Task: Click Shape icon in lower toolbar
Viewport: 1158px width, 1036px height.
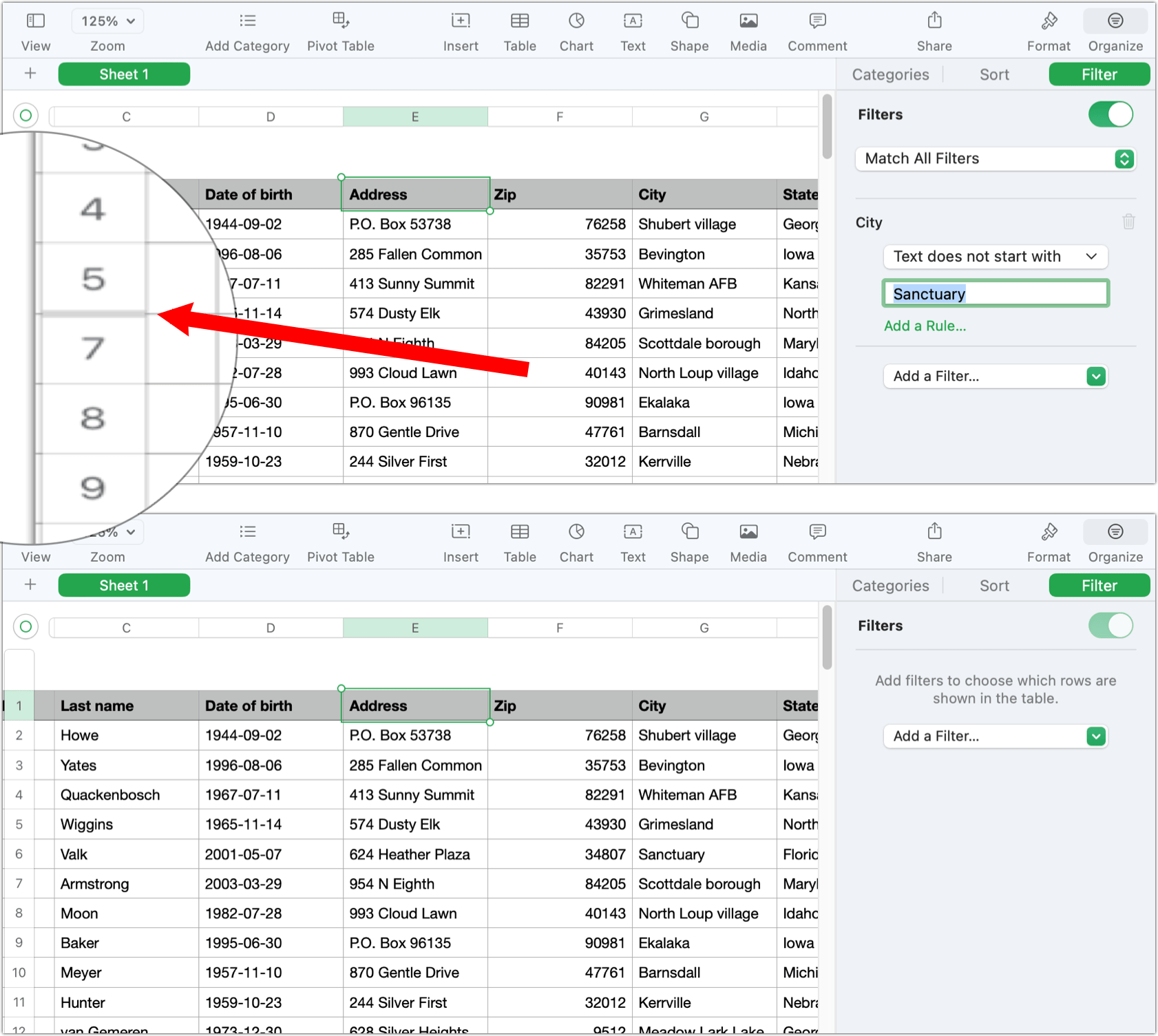Action: (689, 532)
